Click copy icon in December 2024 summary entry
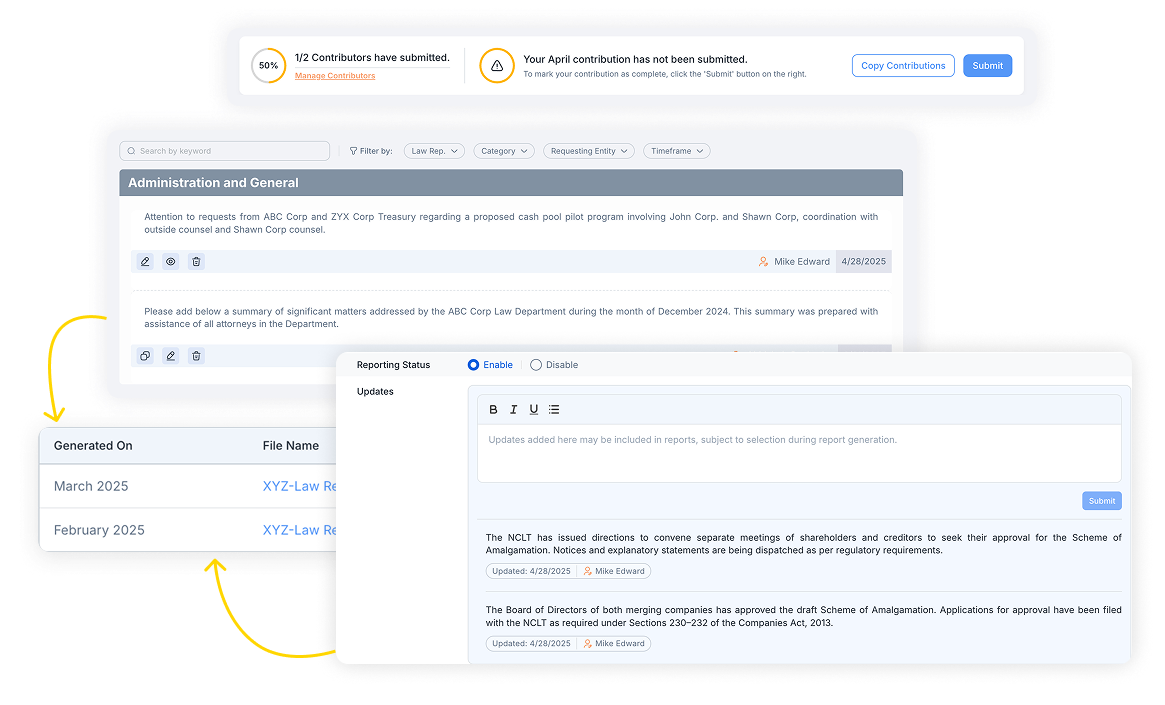This screenshot has height=705, width=1165. pos(145,356)
